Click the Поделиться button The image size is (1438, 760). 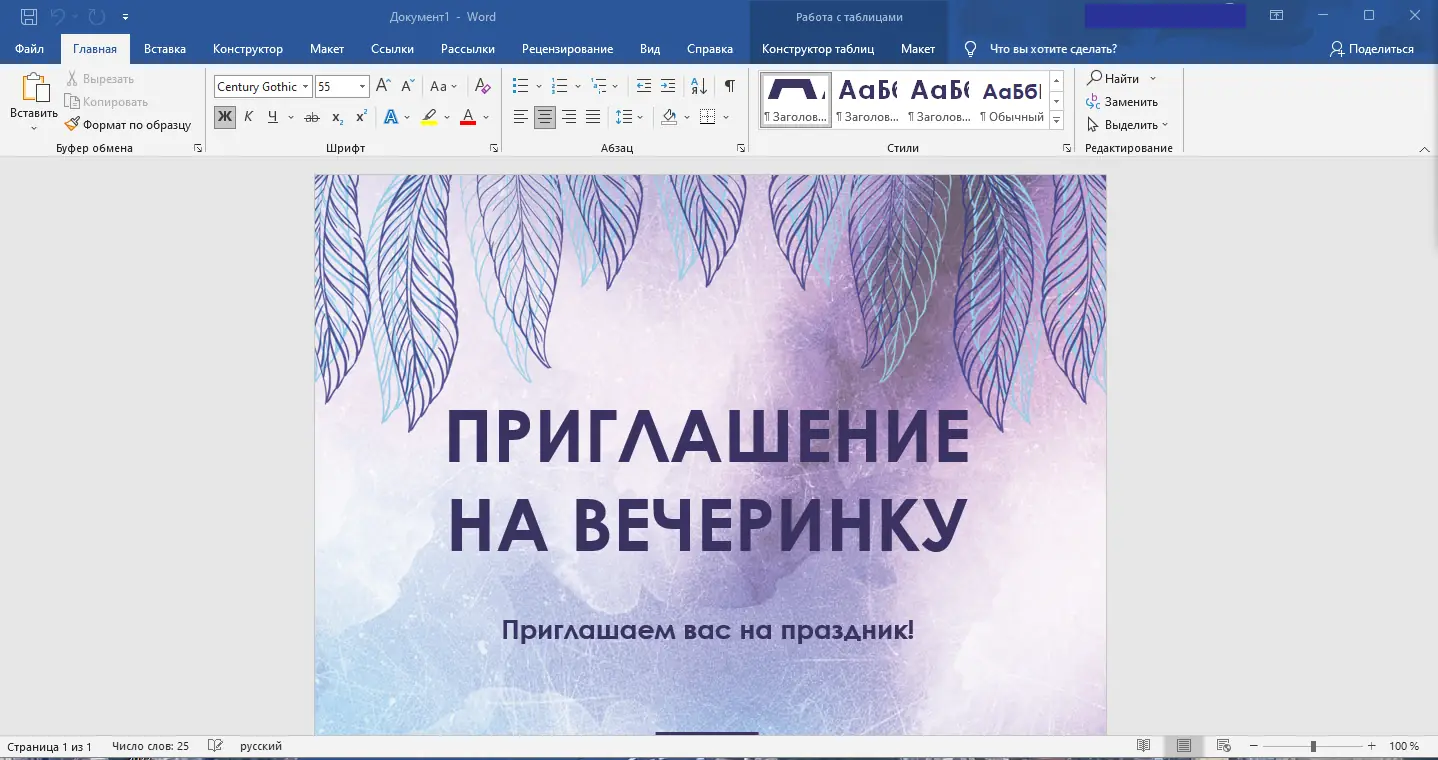pyautogui.click(x=1372, y=49)
